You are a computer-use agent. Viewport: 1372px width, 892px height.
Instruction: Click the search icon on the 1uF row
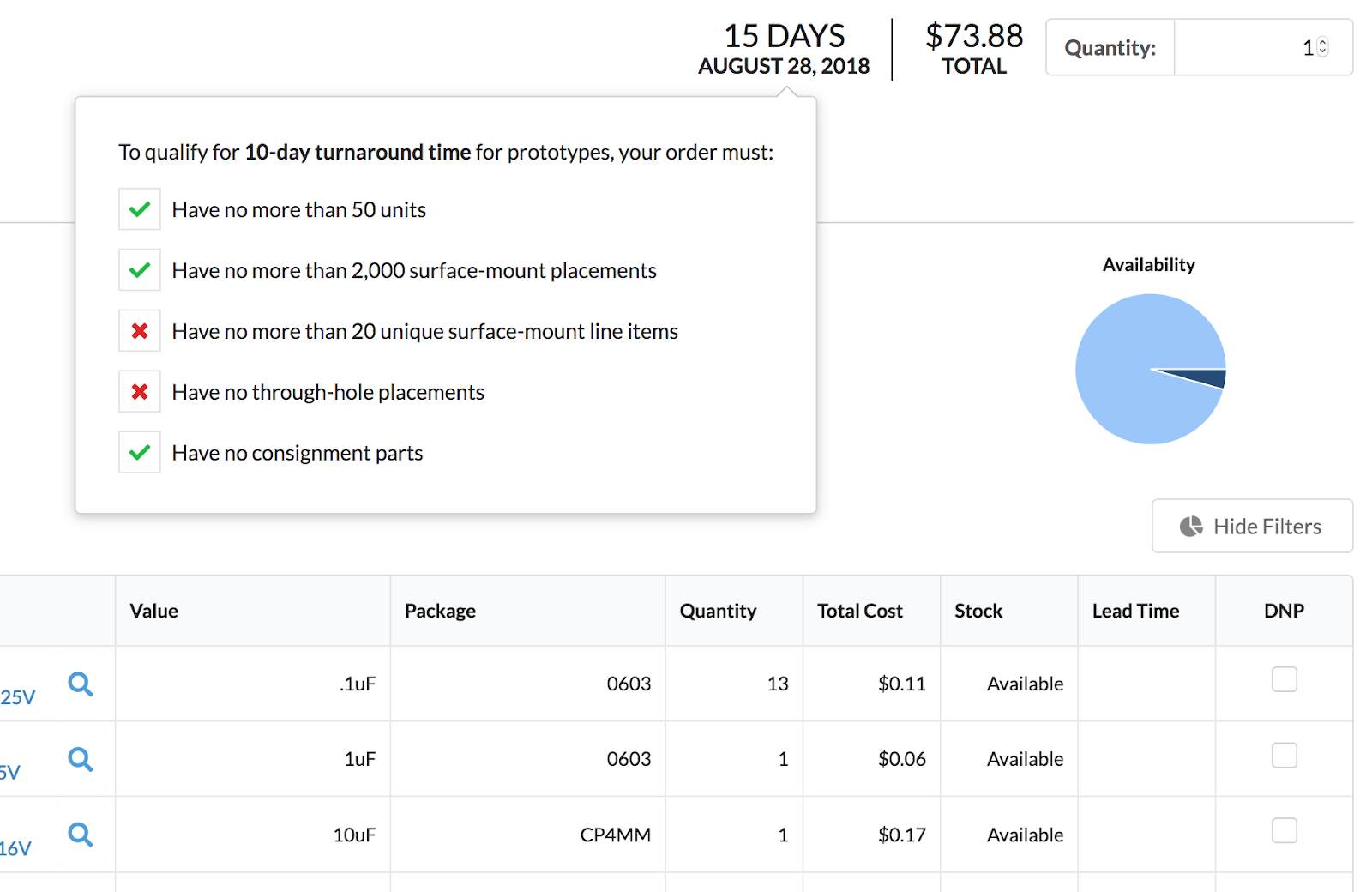81,759
